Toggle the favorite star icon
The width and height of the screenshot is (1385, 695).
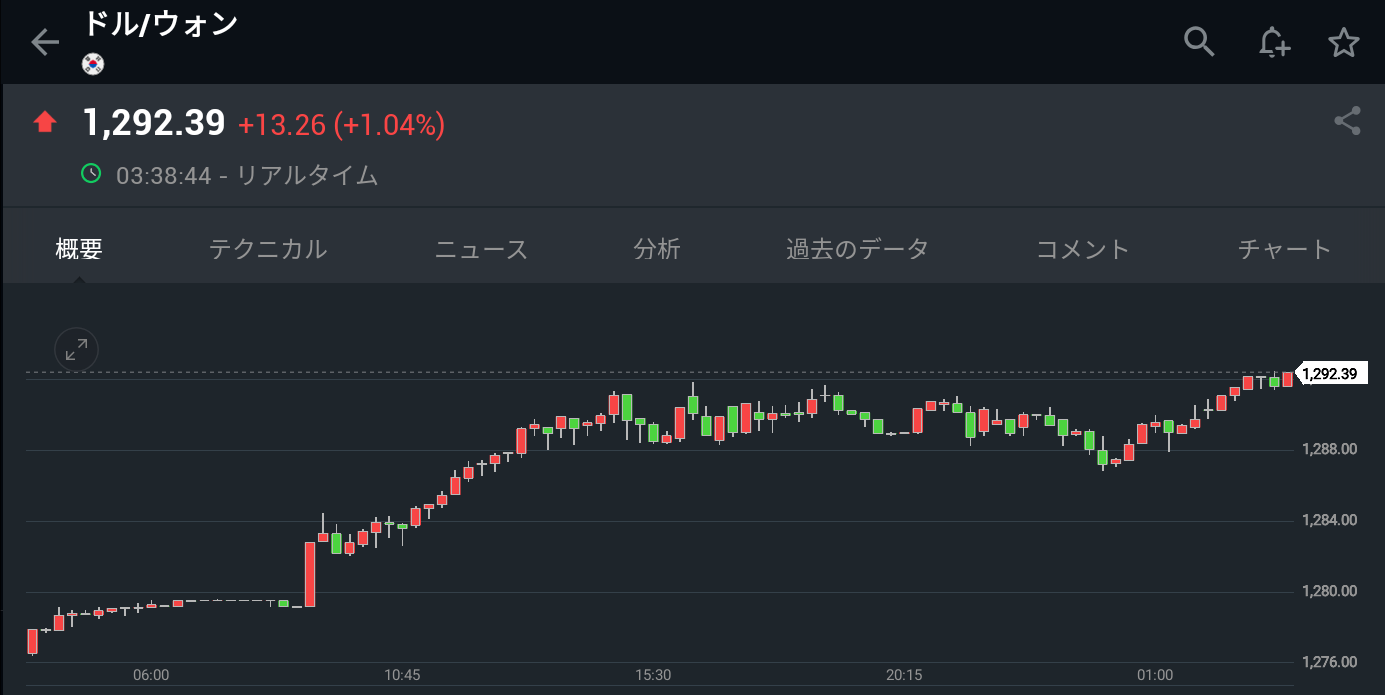1343,42
